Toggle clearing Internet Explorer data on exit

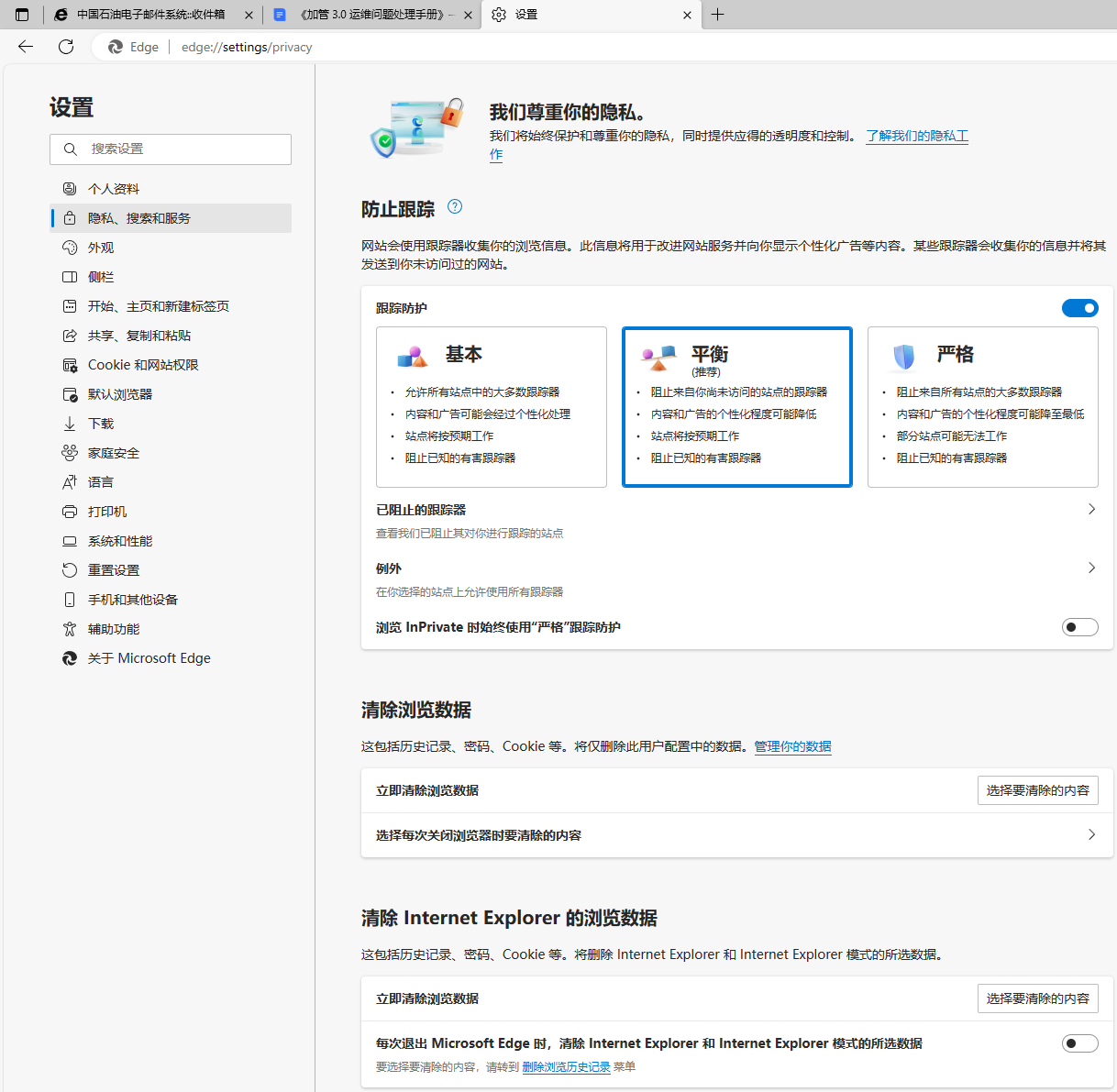[x=1079, y=1043]
